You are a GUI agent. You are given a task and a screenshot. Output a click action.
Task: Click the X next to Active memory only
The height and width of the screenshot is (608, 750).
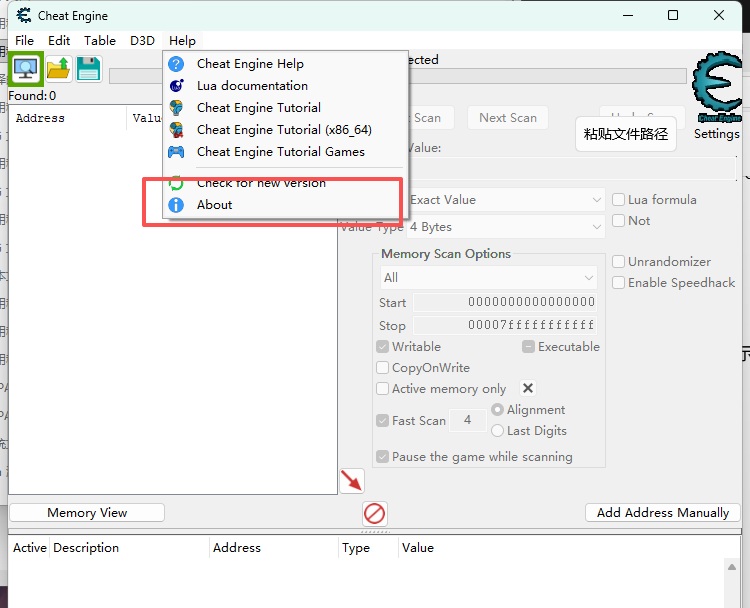528,388
